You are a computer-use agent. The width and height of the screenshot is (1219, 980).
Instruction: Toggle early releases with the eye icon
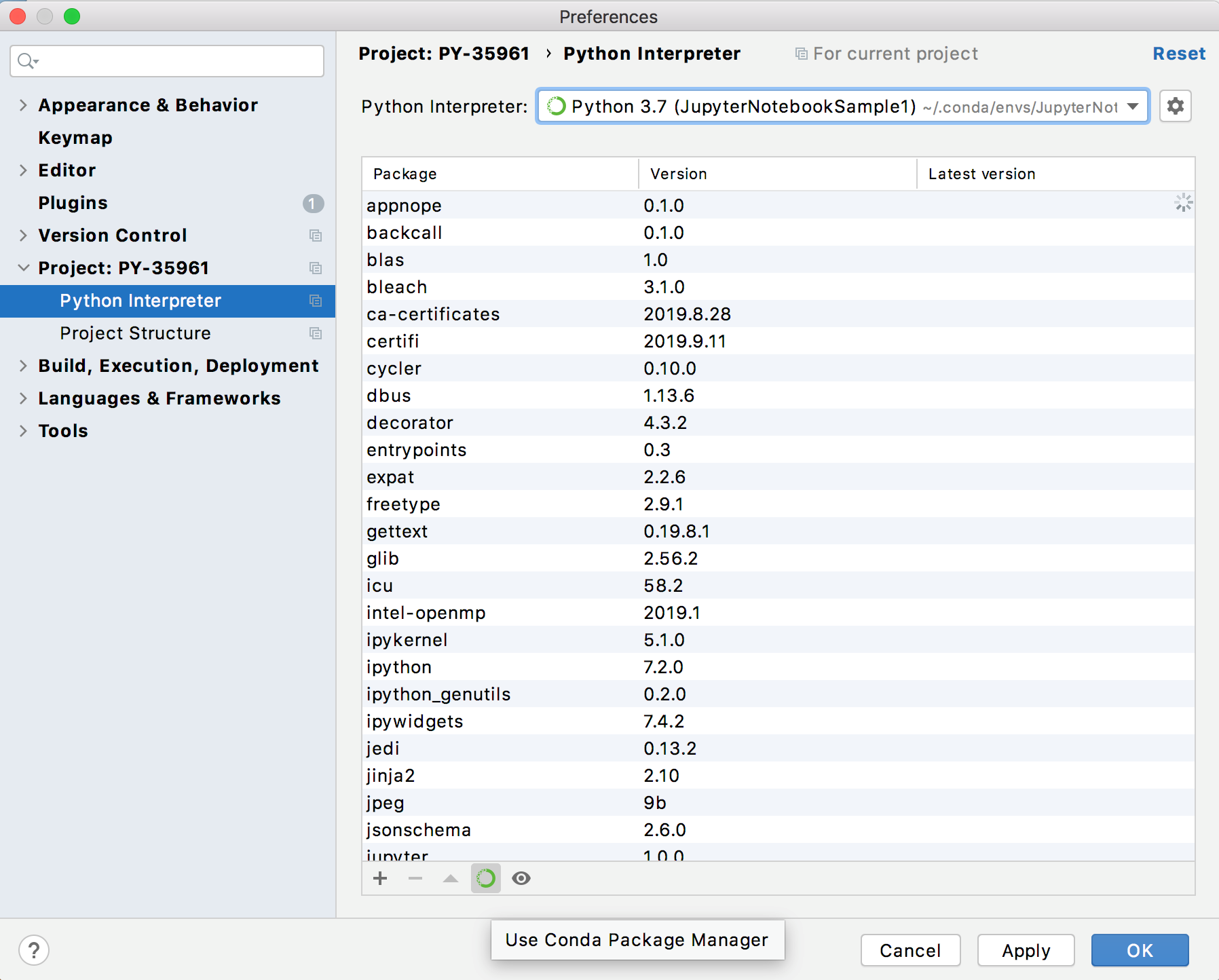point(521,878)
